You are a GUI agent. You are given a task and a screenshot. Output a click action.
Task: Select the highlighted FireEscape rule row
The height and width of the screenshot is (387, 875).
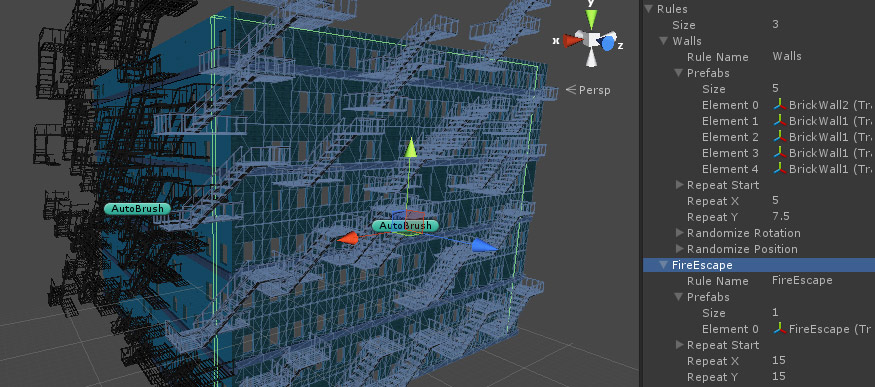tap(759, 265)
